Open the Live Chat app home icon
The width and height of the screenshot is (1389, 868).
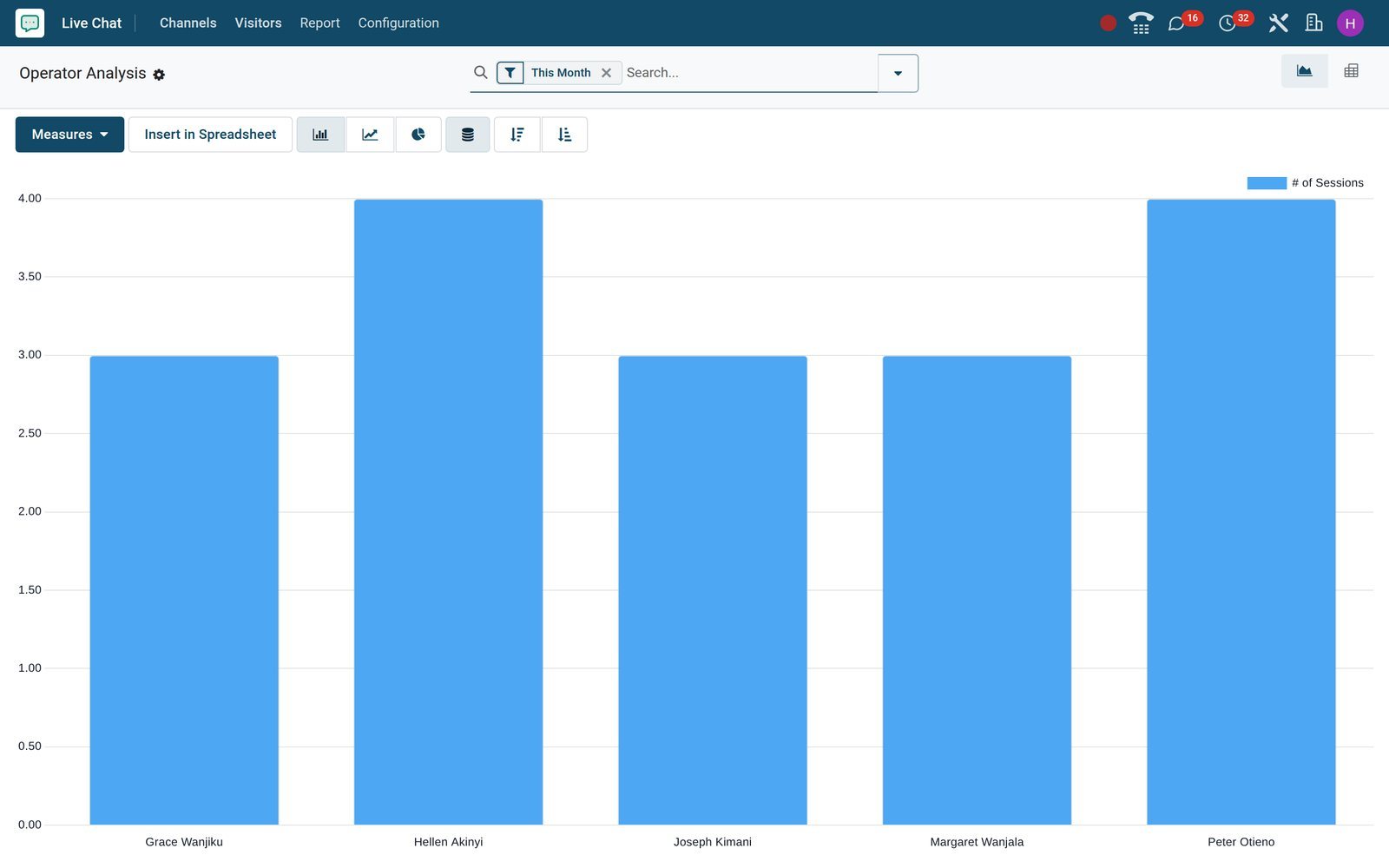(x=30, y=23)
